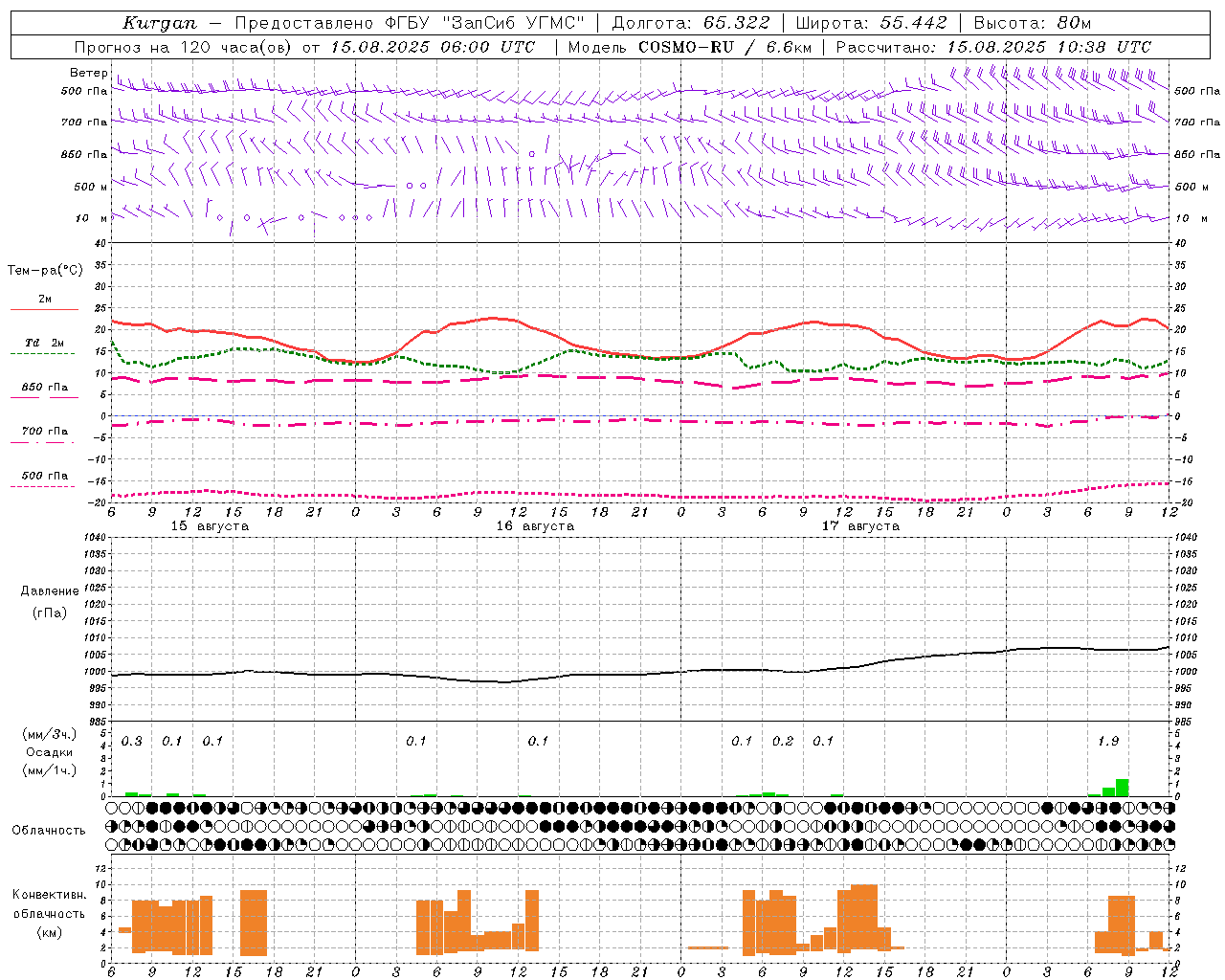Click the "(гПа)" unit label under Давление
This screenshot has width=1225, height=980.
click(x=49, y=612)
